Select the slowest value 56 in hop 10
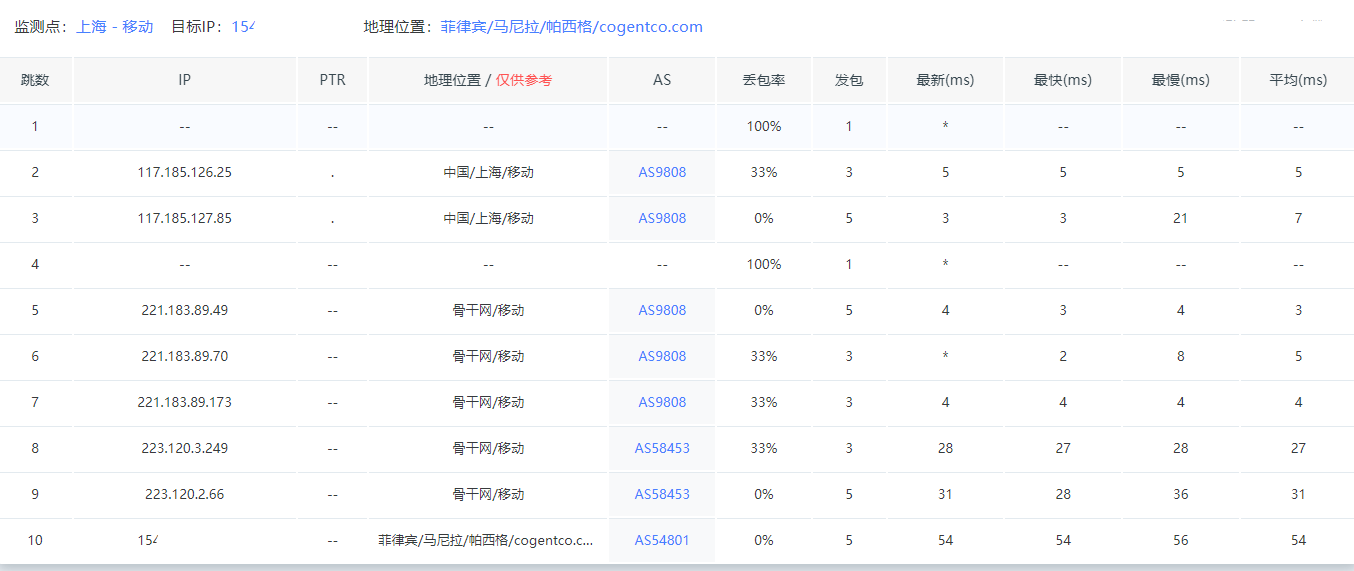Viewport: 1354px width, 571px height. (1181, 540)
